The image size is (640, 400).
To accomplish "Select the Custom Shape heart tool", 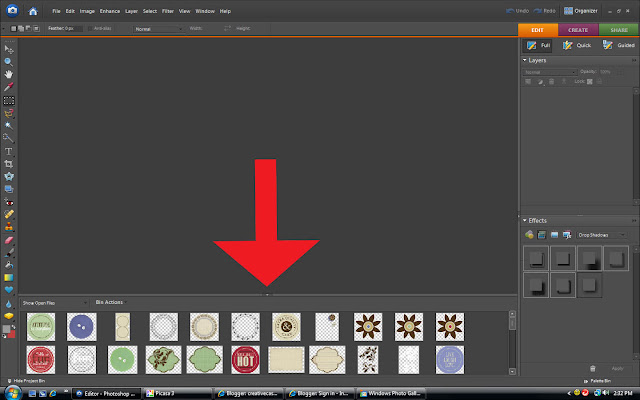I will (9, 290).
